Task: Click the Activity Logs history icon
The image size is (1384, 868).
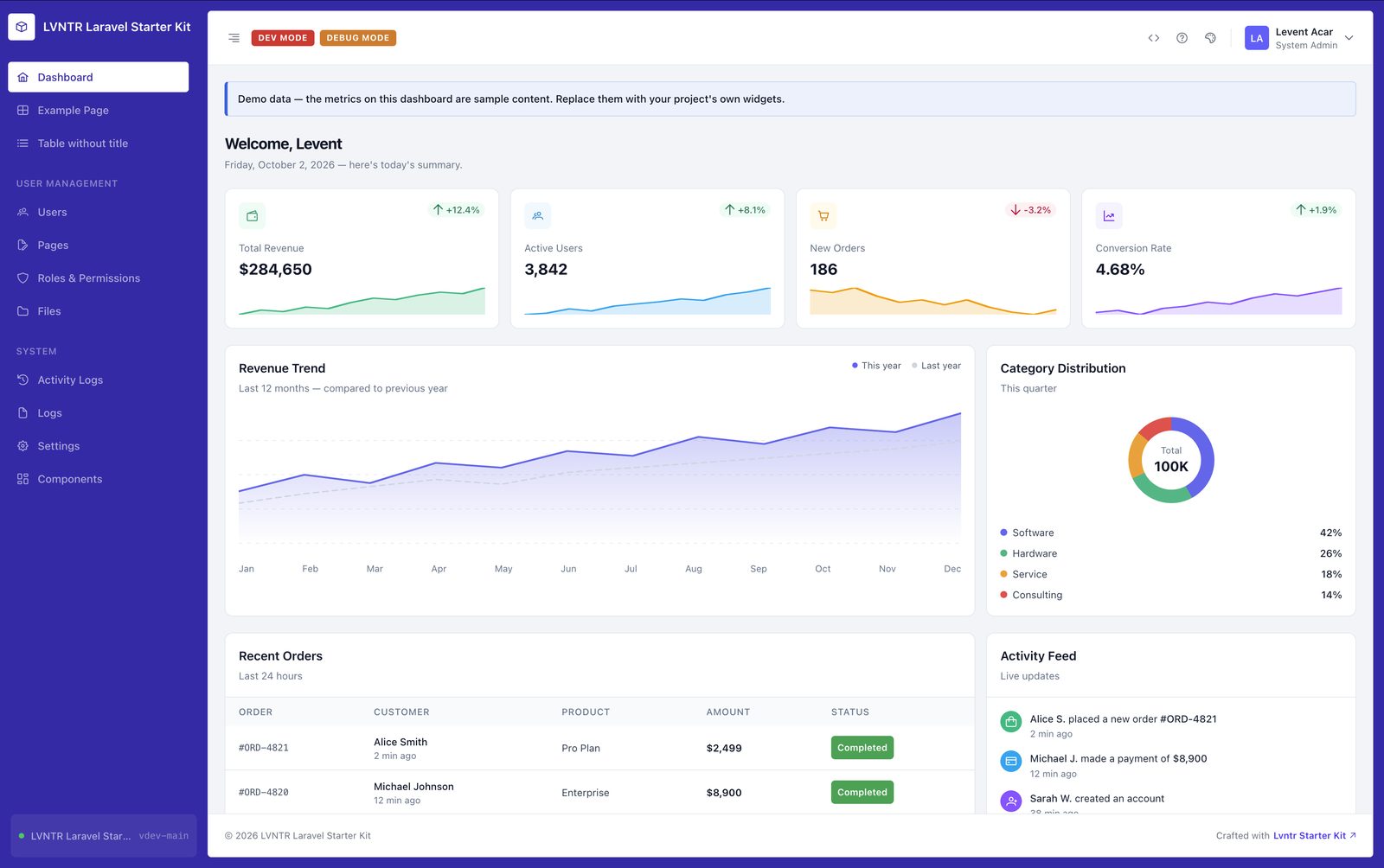Action: click(x=22, y=380)
